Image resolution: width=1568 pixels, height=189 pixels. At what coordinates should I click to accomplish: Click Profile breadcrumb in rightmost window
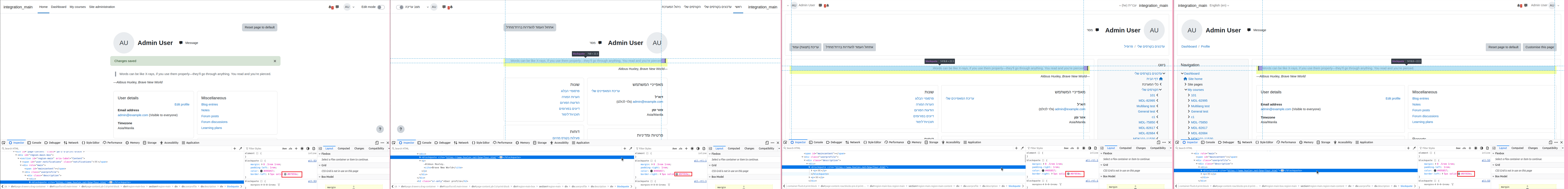click(x=1205, y=46)
